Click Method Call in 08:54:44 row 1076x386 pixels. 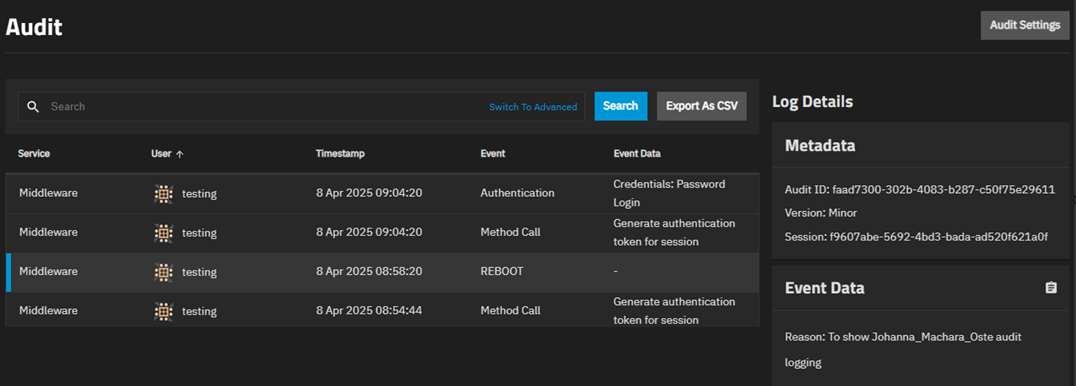510,310
